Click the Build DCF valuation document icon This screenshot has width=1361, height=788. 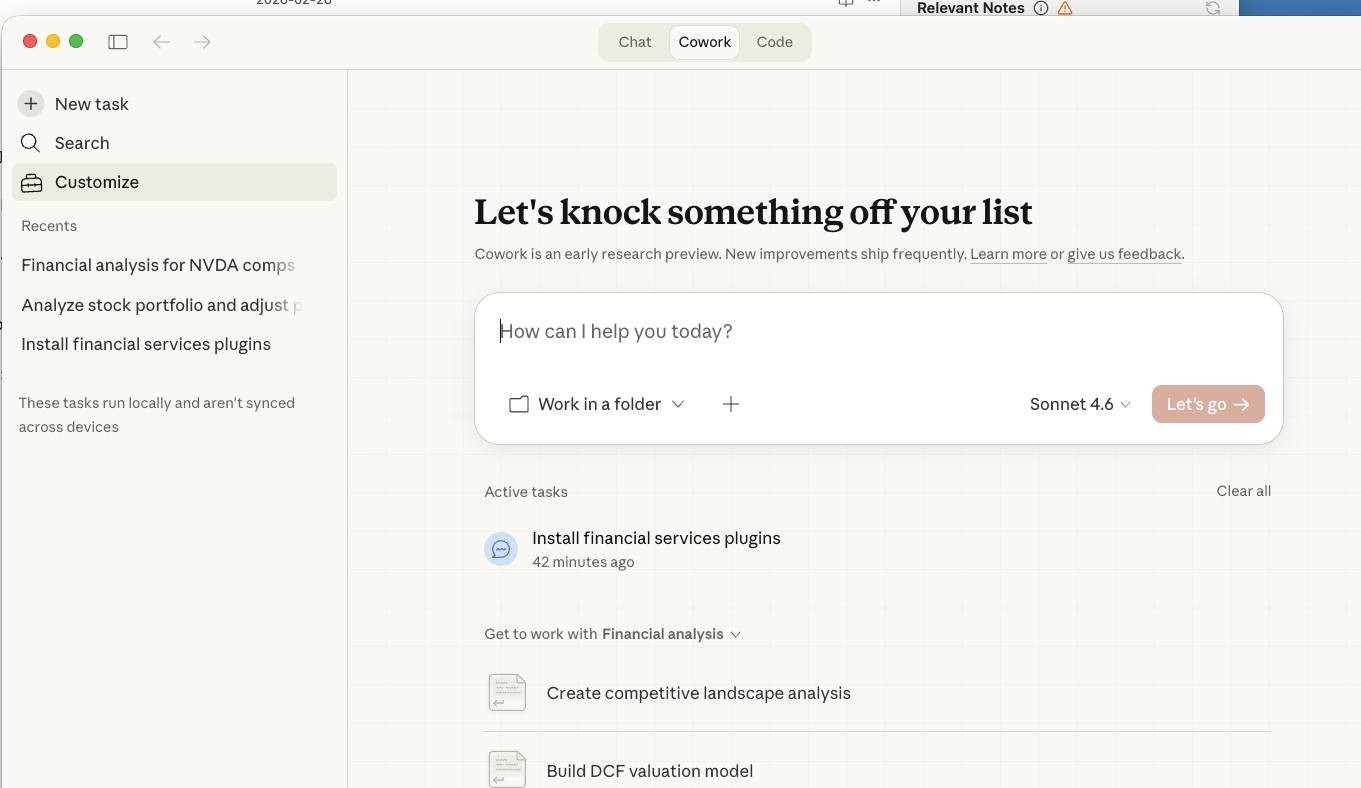507,770
